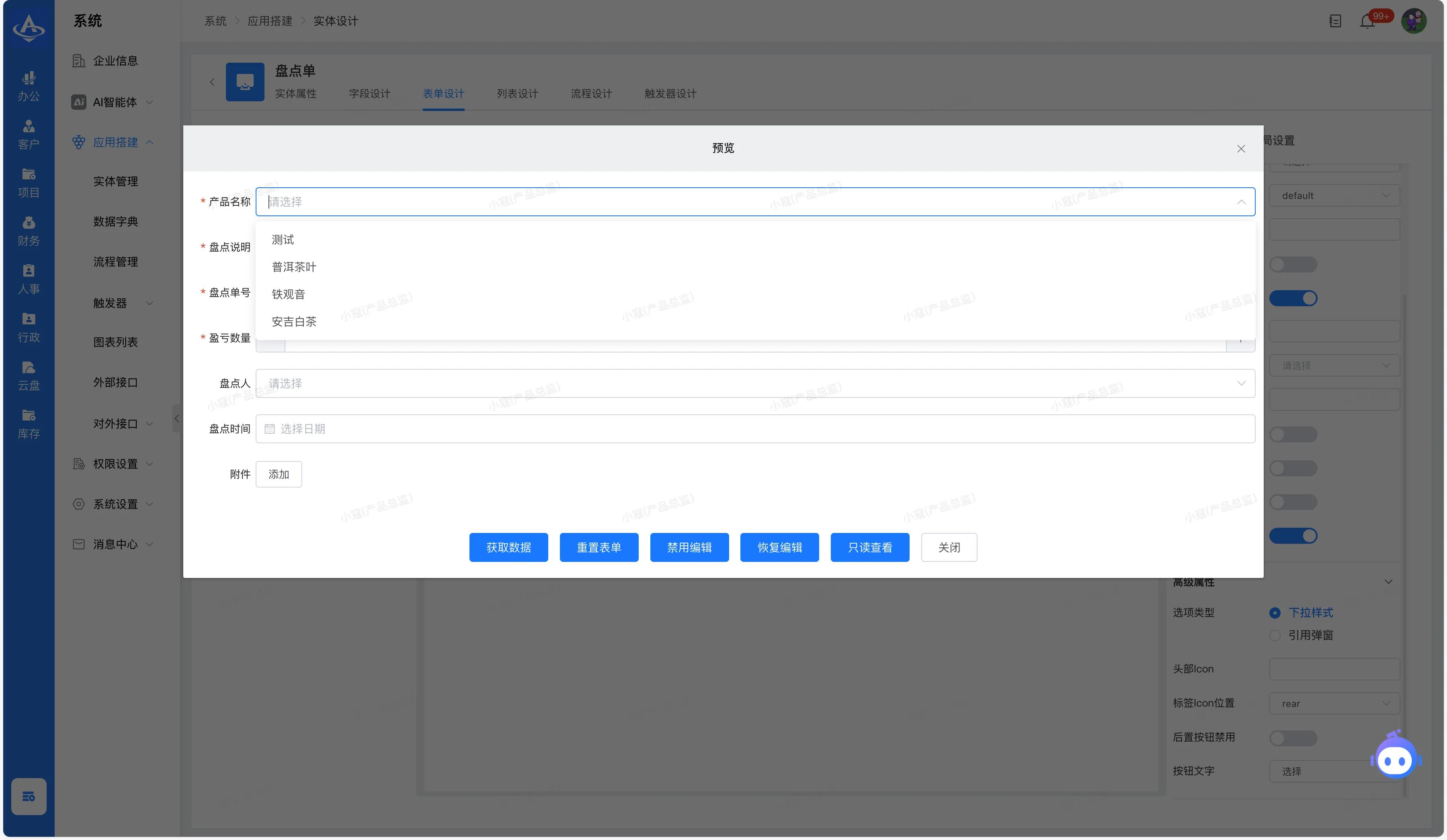
Task: Choose 铁观音 from the dropdown list
Action: coord(288,294)
